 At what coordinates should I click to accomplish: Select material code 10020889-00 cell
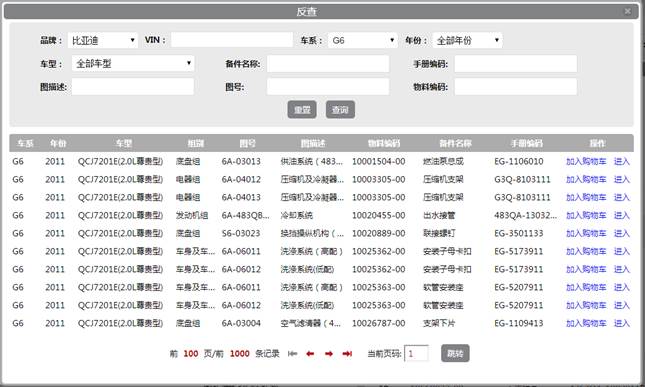[x=378, y=234]
